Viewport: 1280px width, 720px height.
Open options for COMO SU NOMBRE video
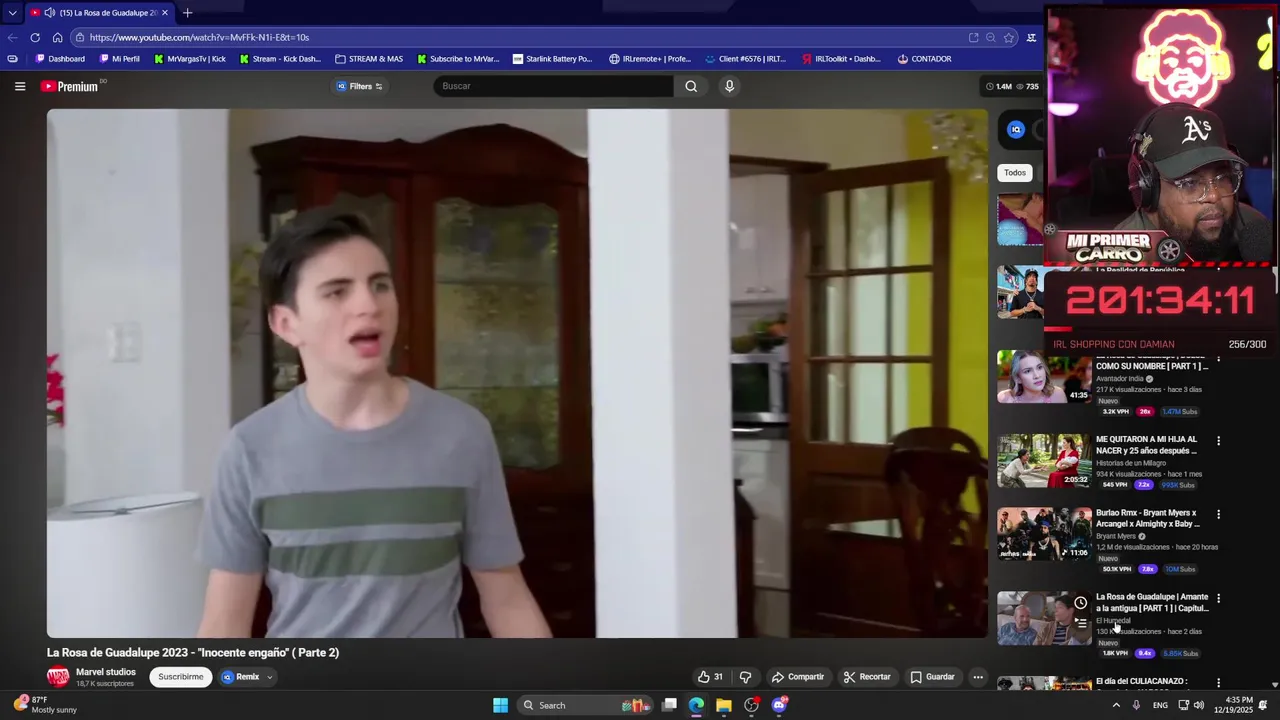1218,357
